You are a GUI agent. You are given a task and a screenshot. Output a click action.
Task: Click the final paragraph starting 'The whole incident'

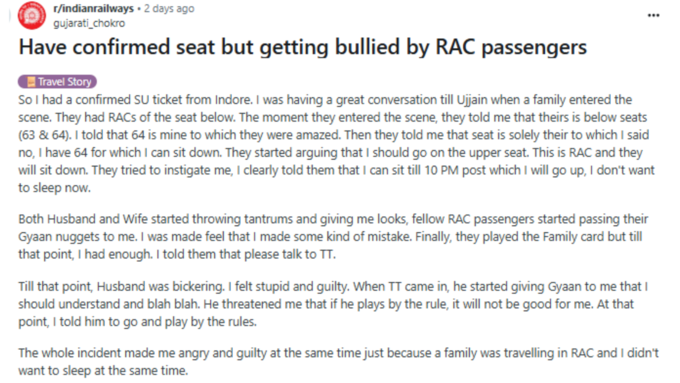tap(338, 362)
